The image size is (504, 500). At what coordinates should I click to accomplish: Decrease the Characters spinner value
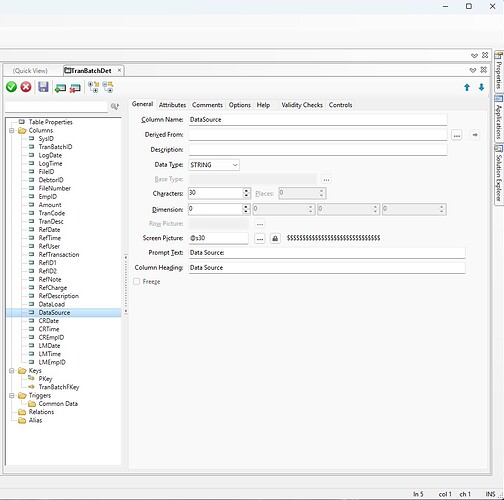tap(246, 195)
